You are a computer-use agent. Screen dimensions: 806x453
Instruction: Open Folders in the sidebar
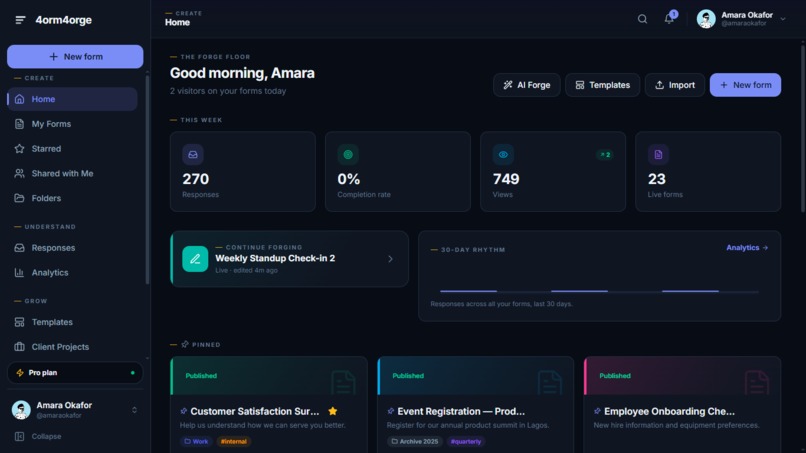tap(72, 198)
